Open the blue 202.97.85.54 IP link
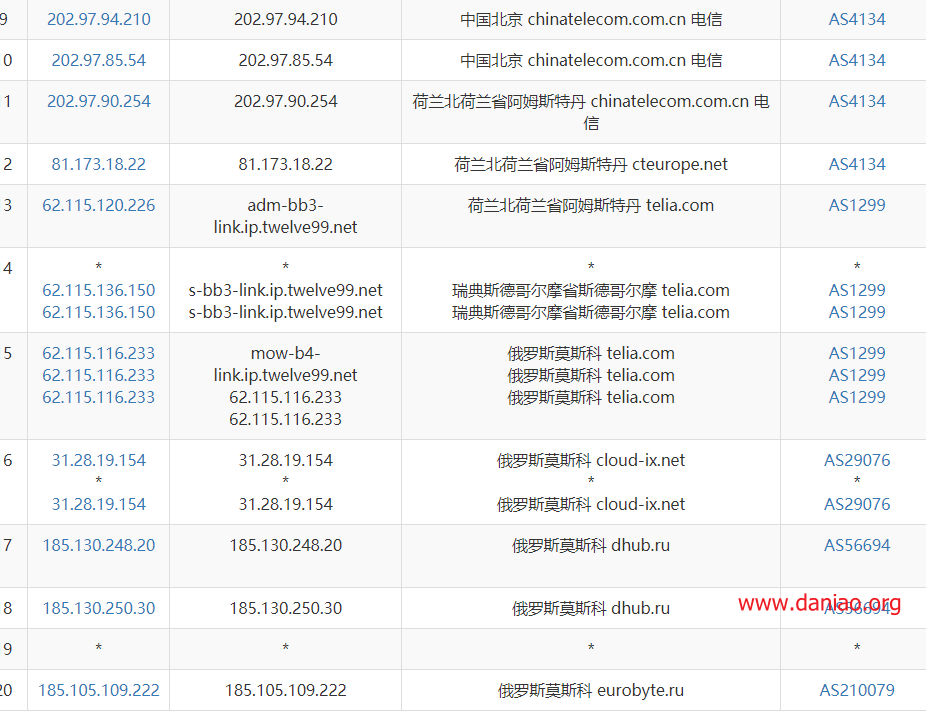Image resolution: width=926 pixels, height=713 pixels. click(x=99, y=60)
